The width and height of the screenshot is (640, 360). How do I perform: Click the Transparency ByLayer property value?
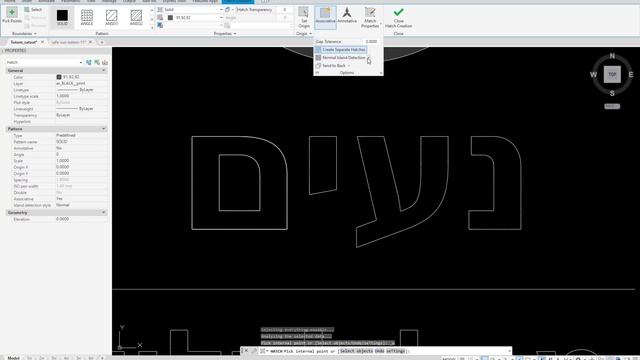tap(81, 115)
